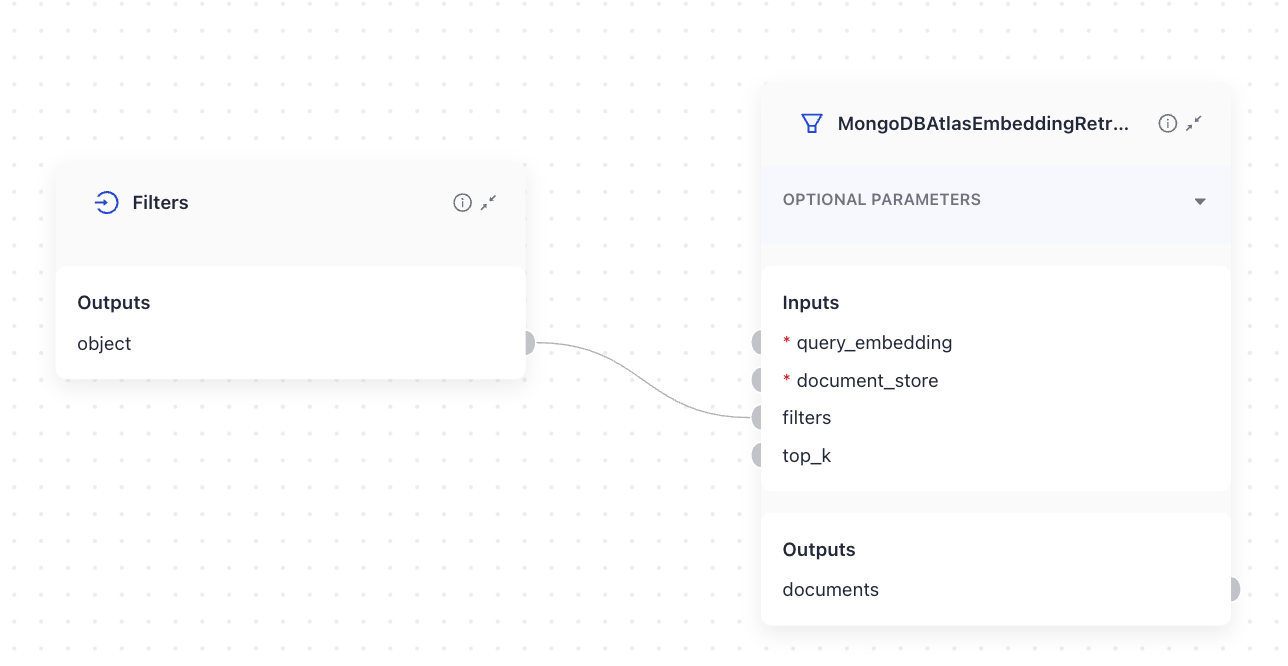Click the Inputs heading in the retriever node
Image resolution: width=1288 pixels, height=666 pixels.
[811, 303]
